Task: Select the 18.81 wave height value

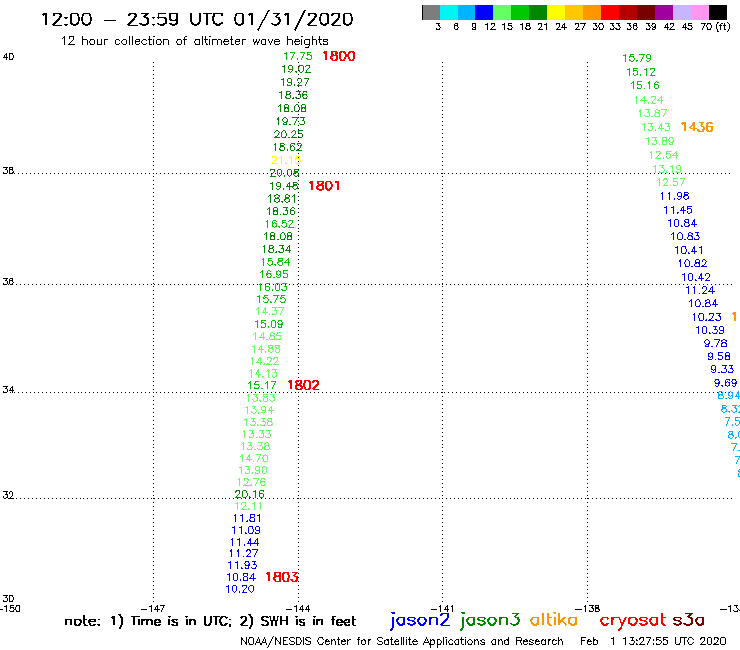Action: 282,199
